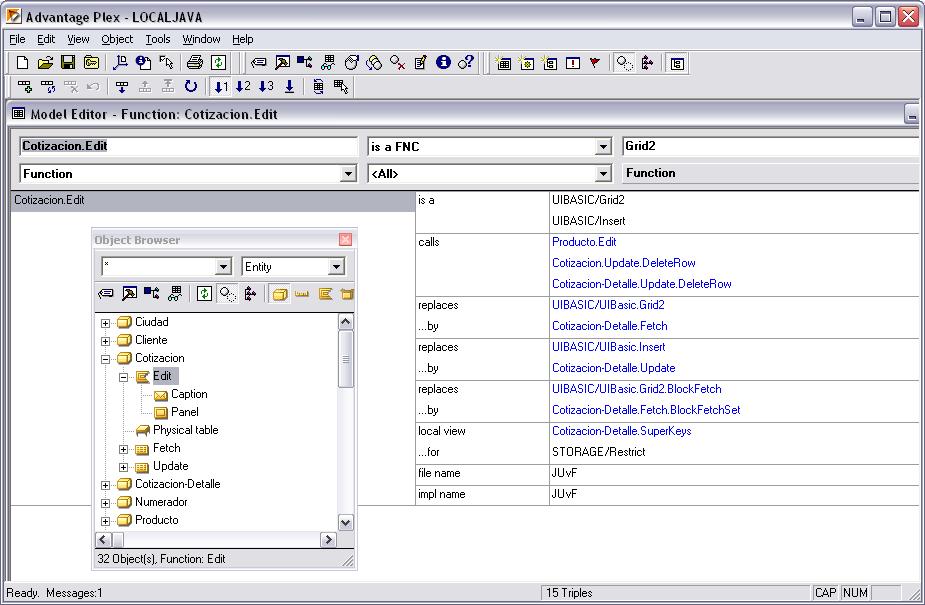Toggle the Object Browser window button in main toolbar
The image size is (925, 605).
click(677, 63)
